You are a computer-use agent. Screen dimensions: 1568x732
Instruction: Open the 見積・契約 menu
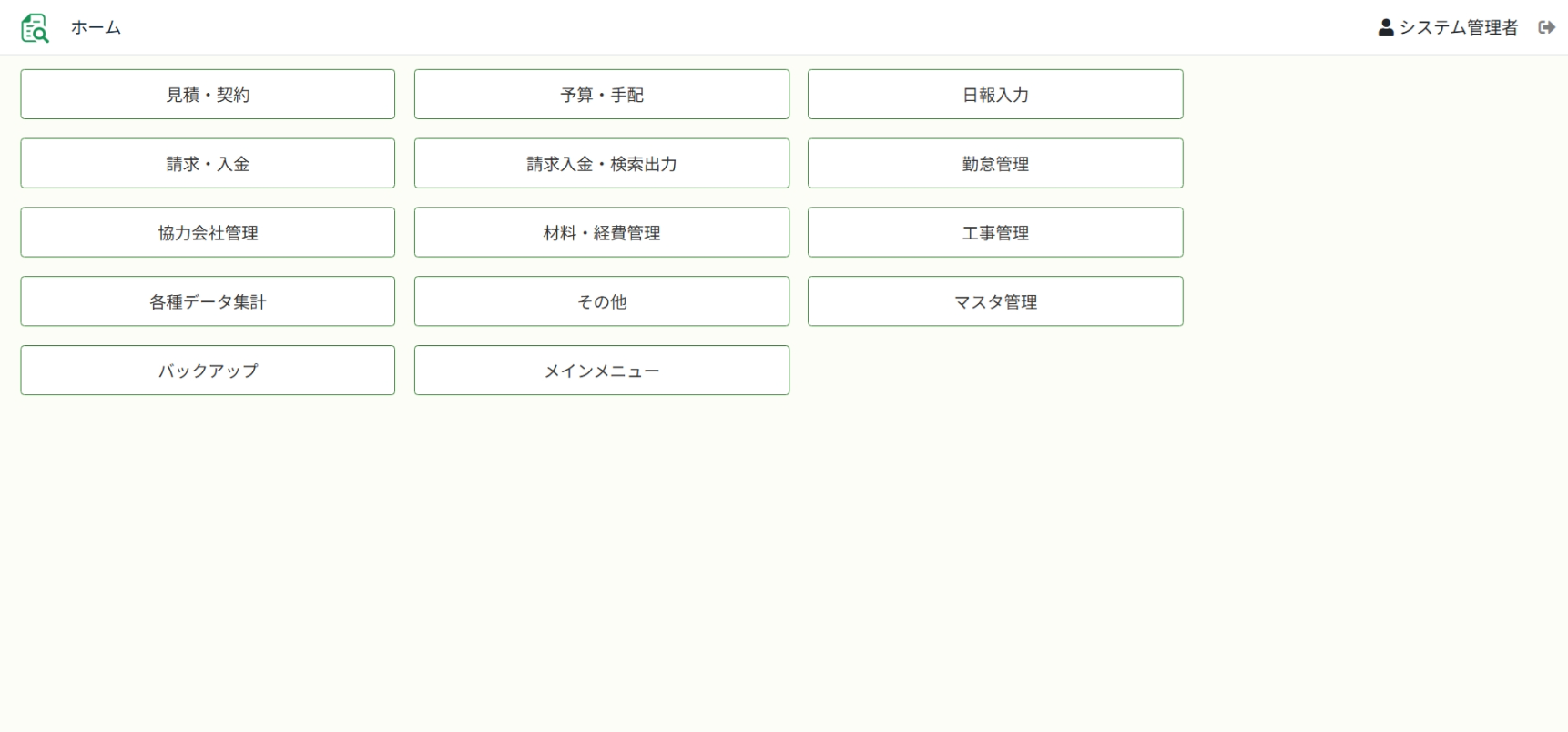point(208,95)
